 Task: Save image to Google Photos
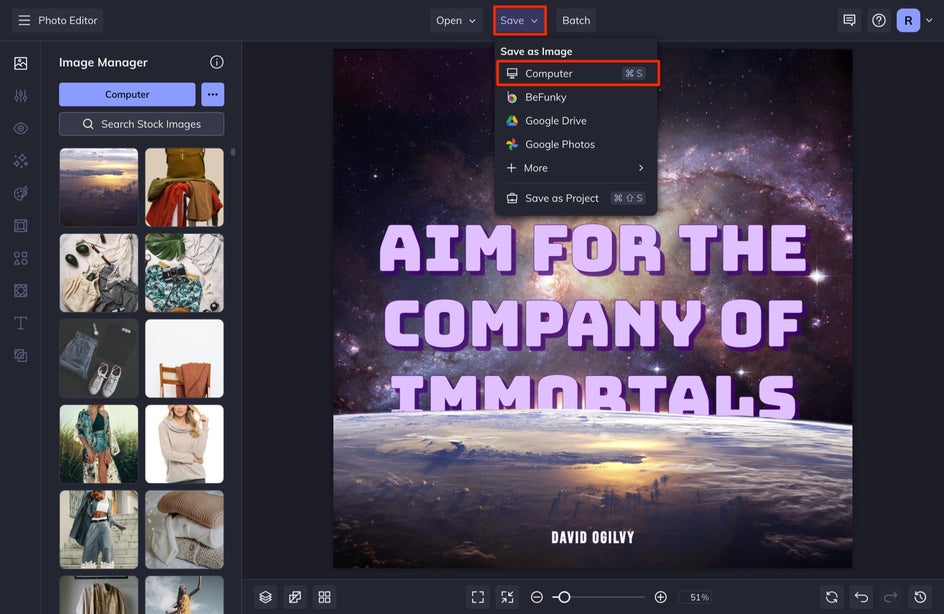576,144
